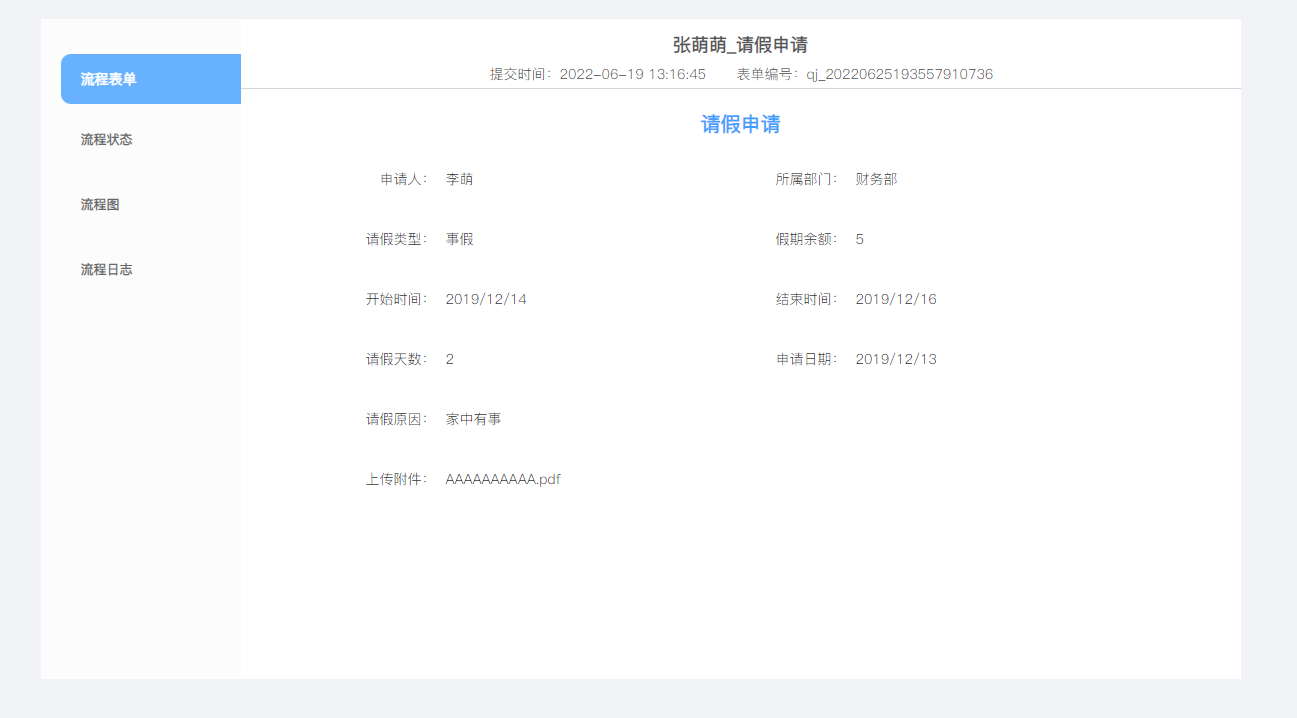The width and height of the screenshot is (1297, 718).
Task: Click the 请假申请 form heading
Action: (x=740, y=124)
